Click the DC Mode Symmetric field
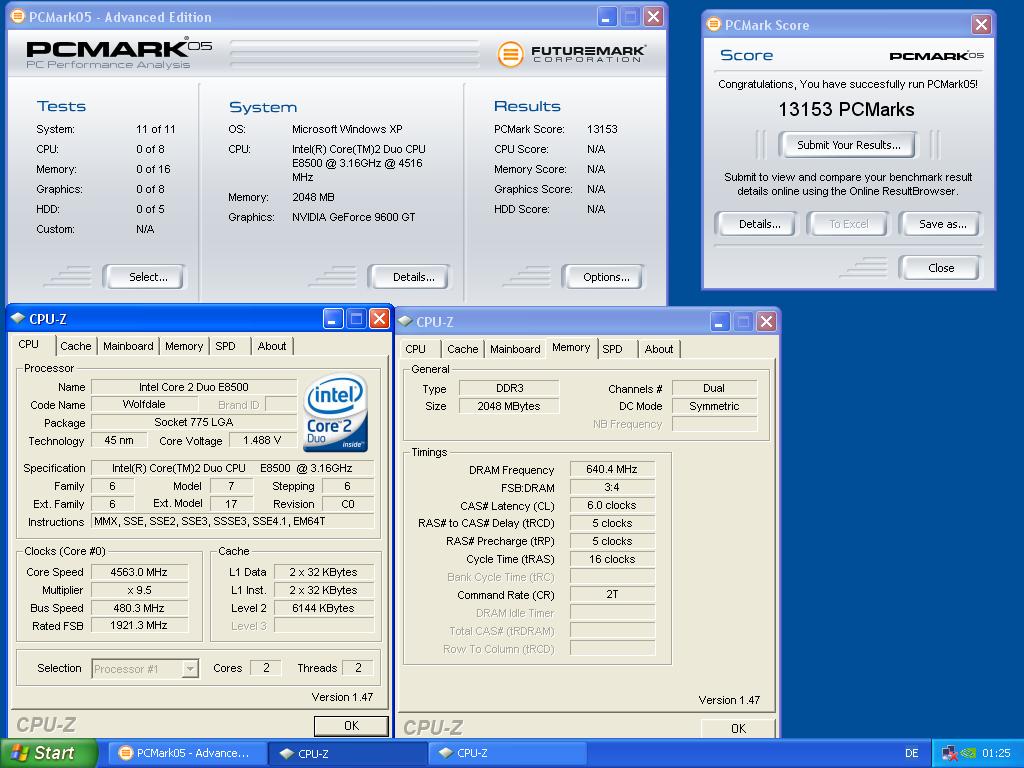 click(x=714, y=406)
